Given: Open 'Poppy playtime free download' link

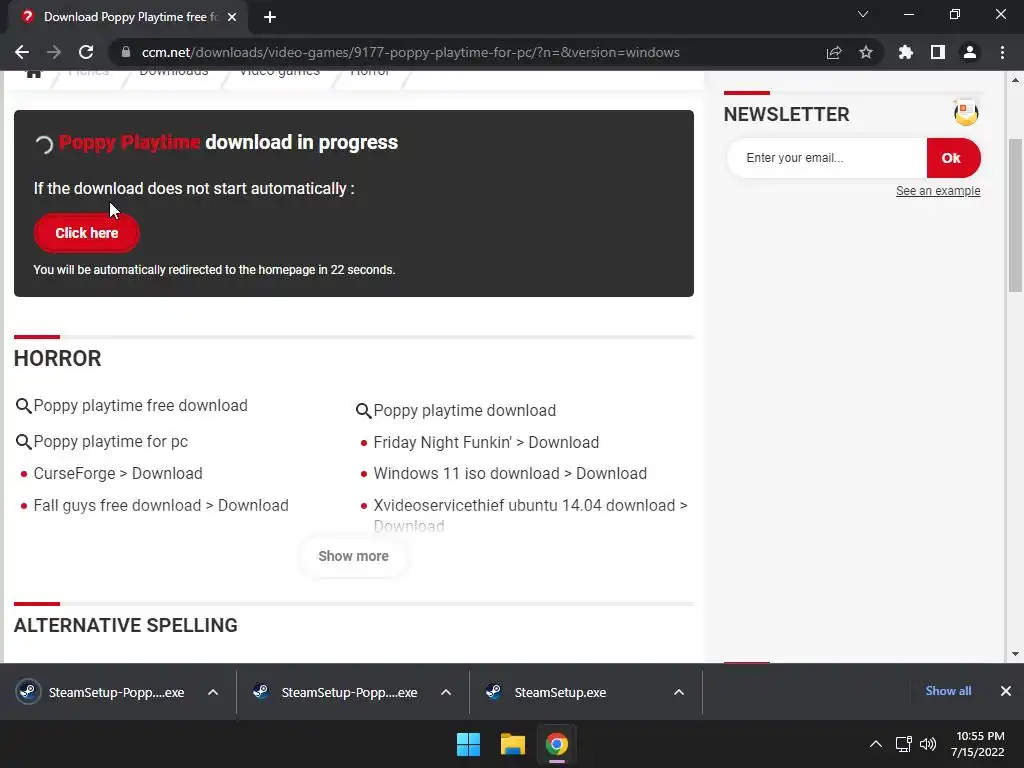Looking at the screenshot, I should click(140, 406).
